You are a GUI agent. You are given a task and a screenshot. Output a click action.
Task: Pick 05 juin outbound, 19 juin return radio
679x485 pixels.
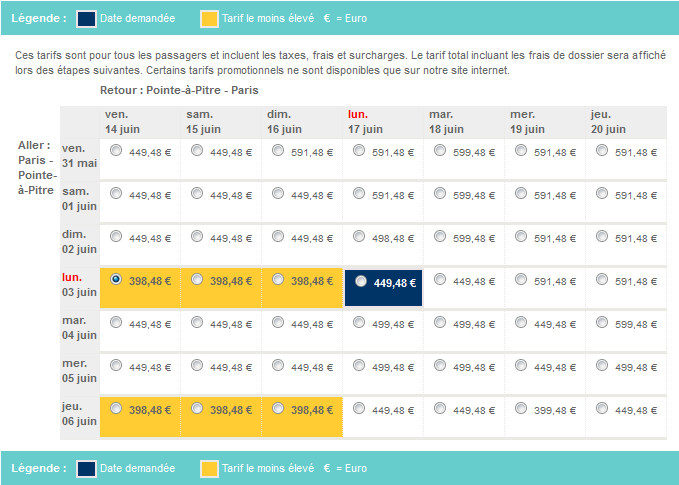521,365
